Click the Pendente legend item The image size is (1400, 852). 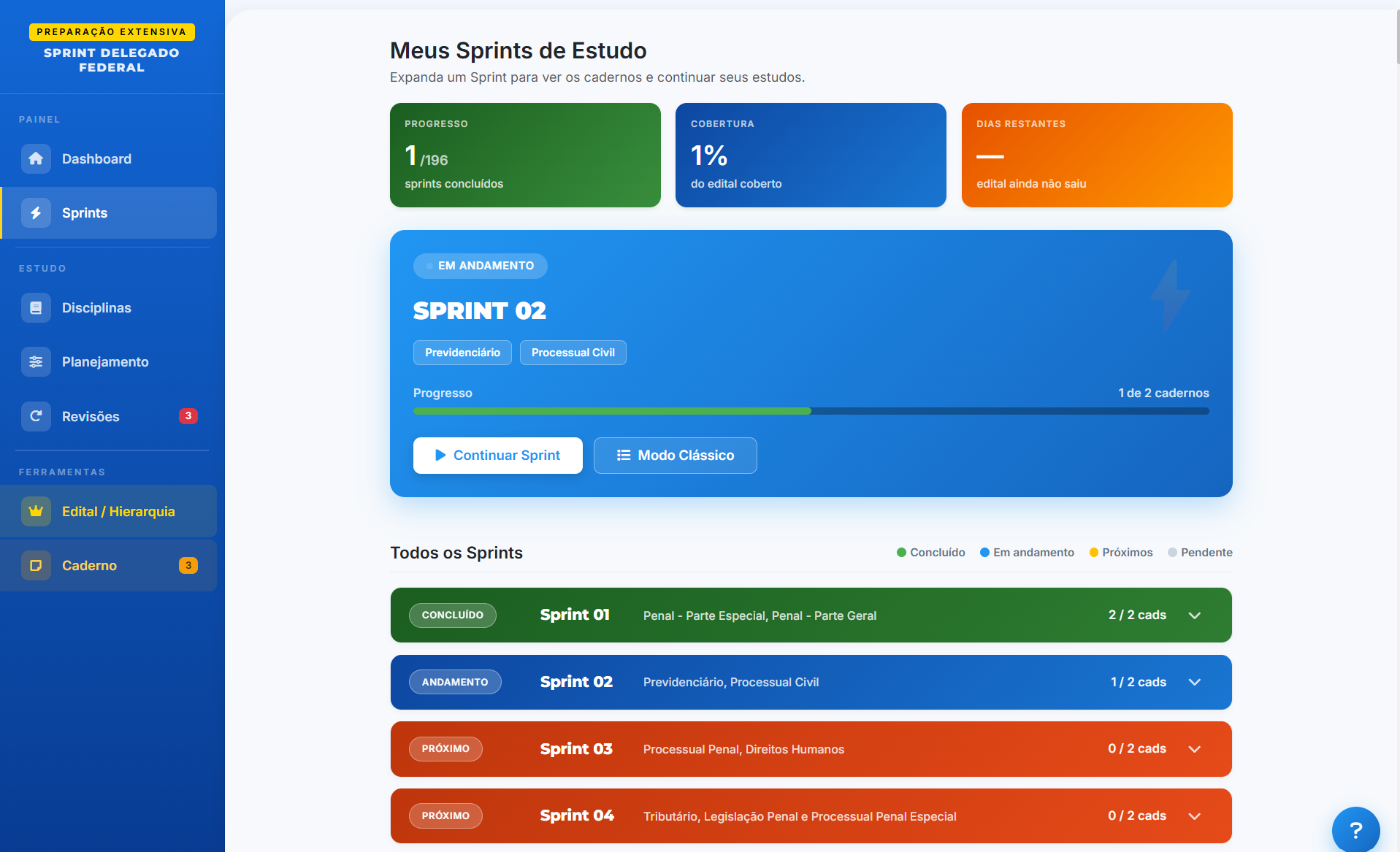pos(1200,553)
